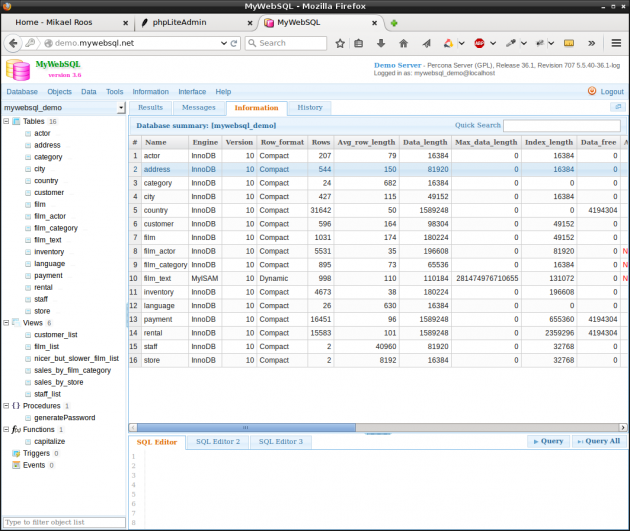Go to Firefox home page icon
The image size is (630, 531).
pyautogui.click(x=403, y=43)
